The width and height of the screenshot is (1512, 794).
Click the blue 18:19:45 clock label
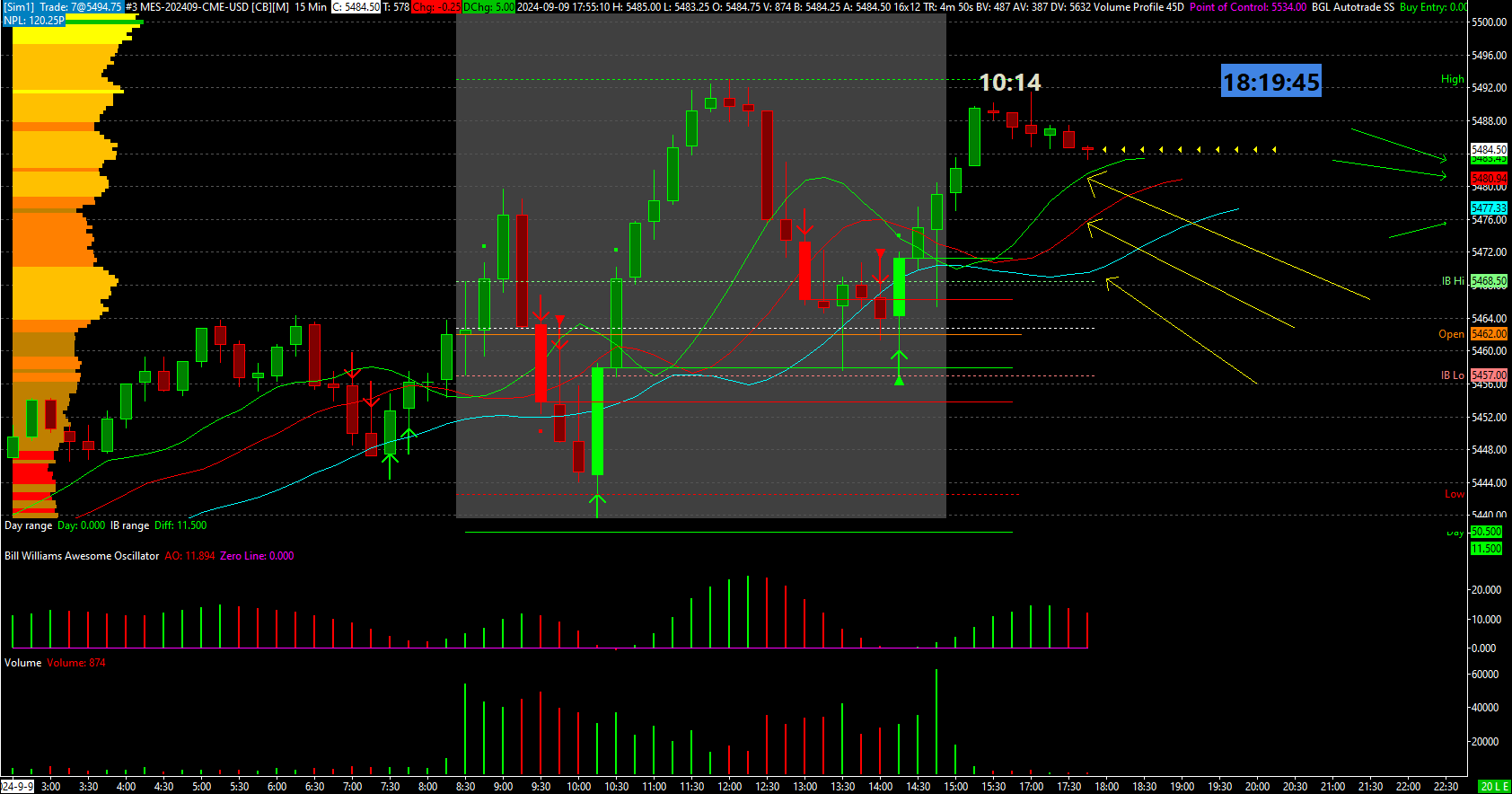pyautogui.click(x=1271, y=82)
